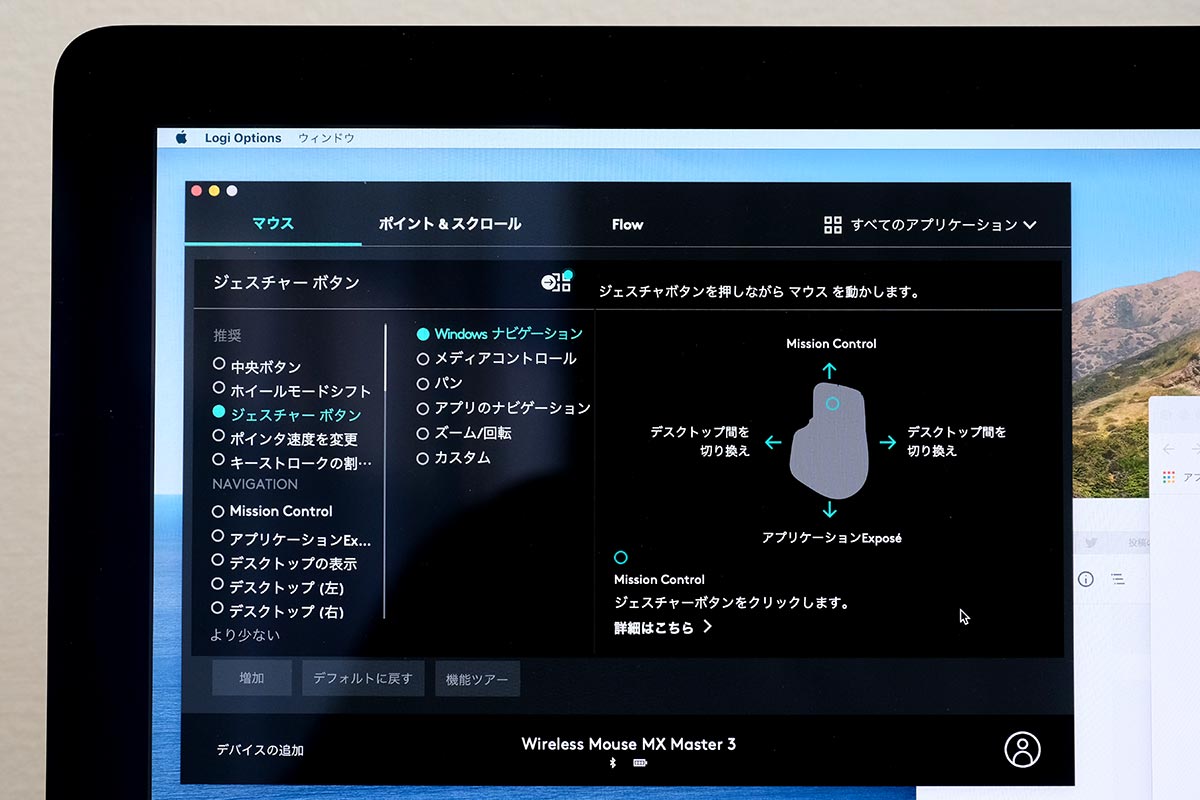Click the right arrow beside mouse

tap(888, 442)
